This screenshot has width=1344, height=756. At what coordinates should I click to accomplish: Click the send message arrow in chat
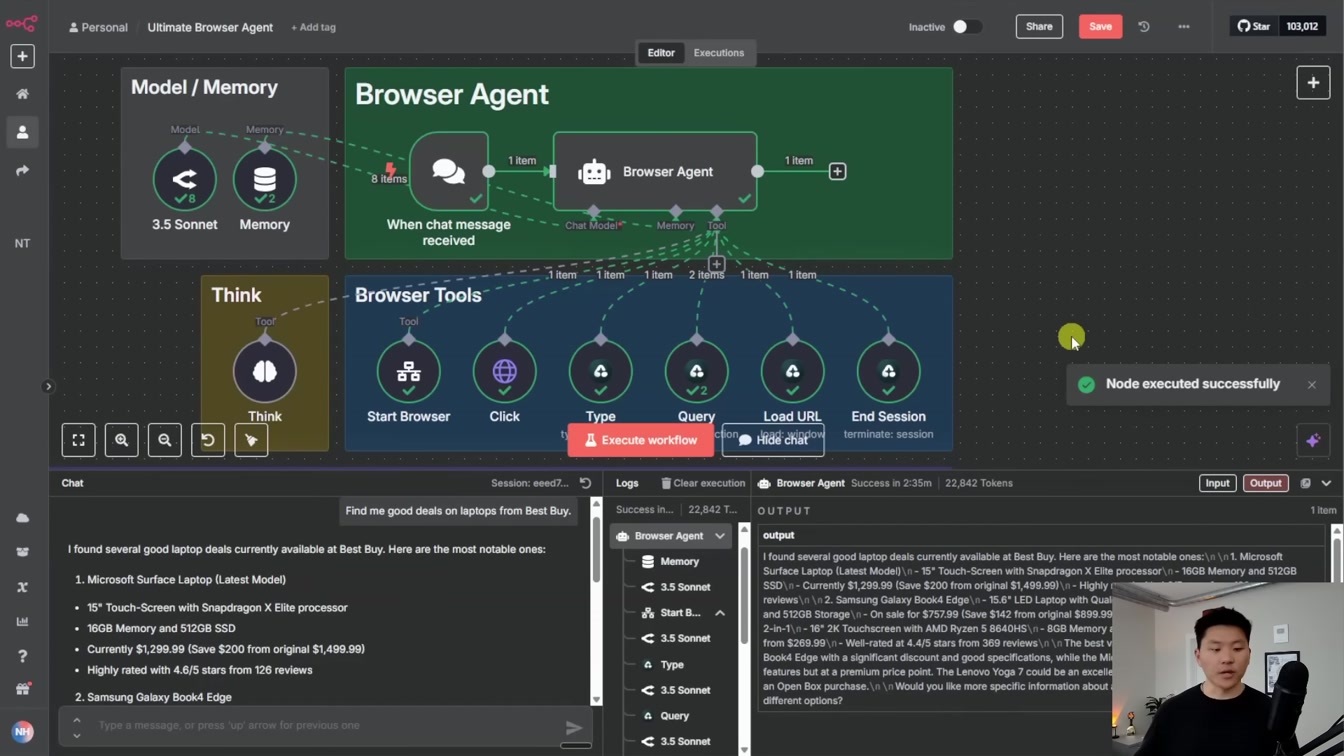click(x=574, y=727)
